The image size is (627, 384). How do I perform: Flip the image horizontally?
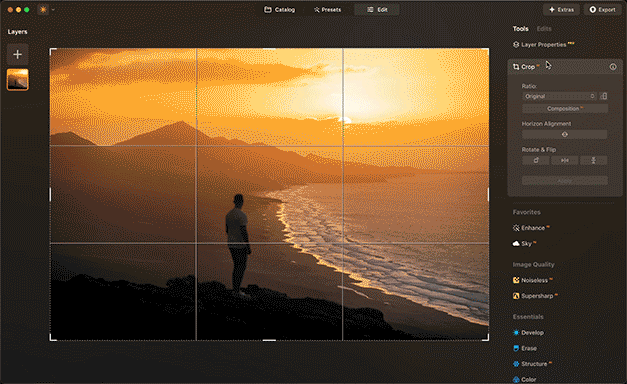point(565,160)
